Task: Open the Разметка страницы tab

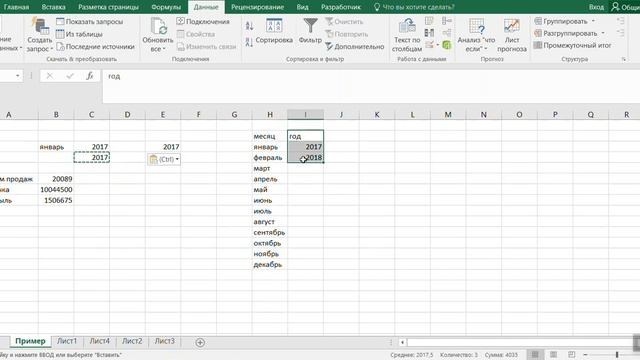Action: (x=108, y=7)
